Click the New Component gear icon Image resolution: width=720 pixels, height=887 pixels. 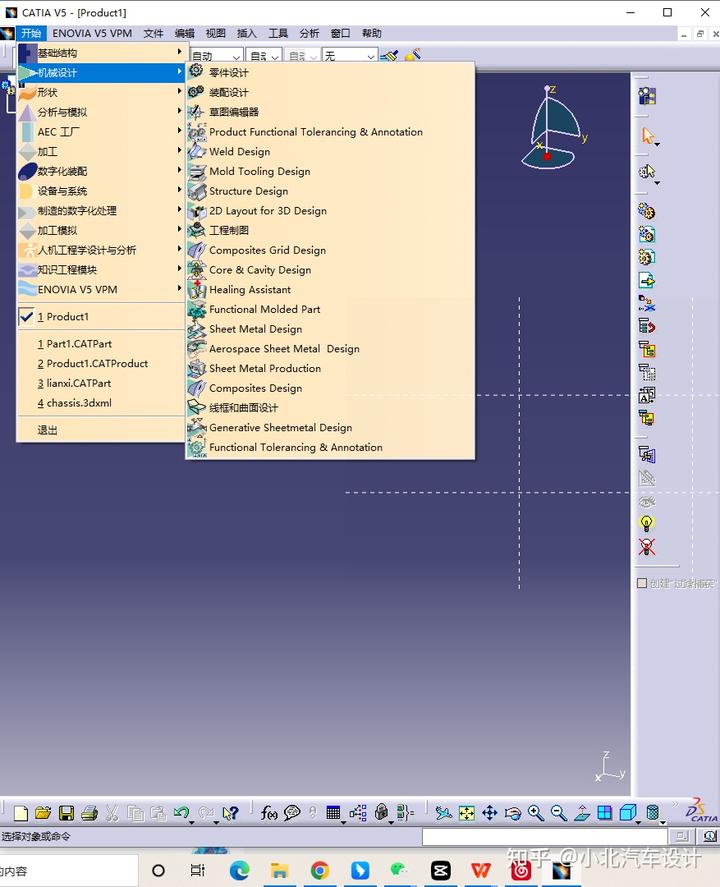coord(646,211)
